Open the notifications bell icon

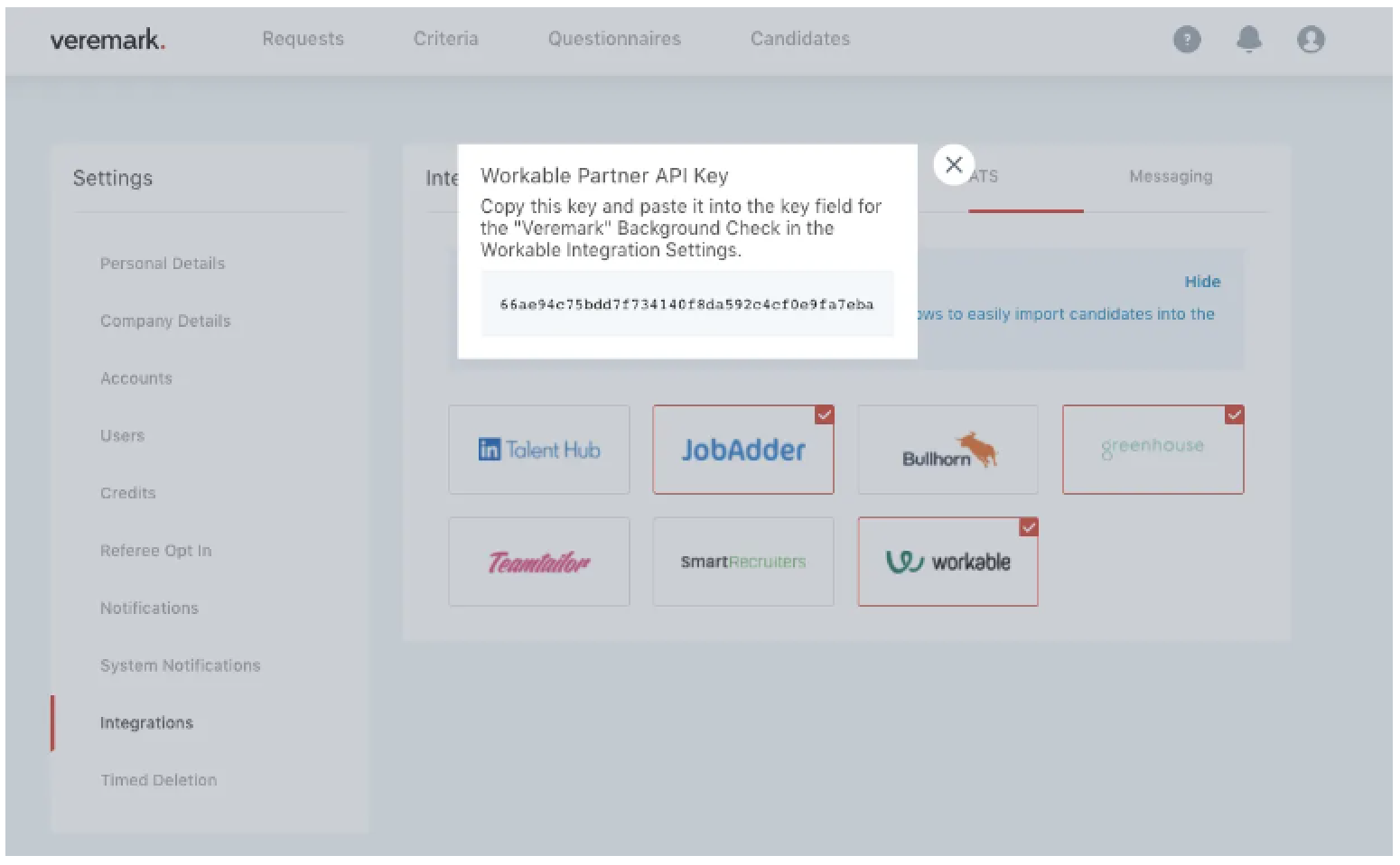[1249, 40]
